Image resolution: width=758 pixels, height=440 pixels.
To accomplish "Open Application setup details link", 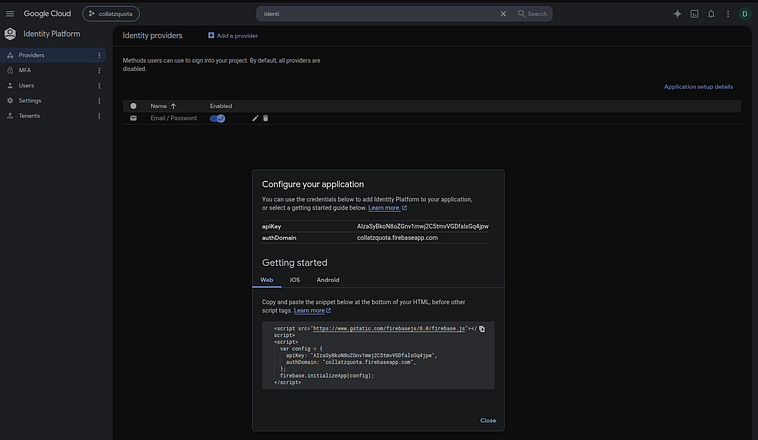I will [x=698, y=87].
